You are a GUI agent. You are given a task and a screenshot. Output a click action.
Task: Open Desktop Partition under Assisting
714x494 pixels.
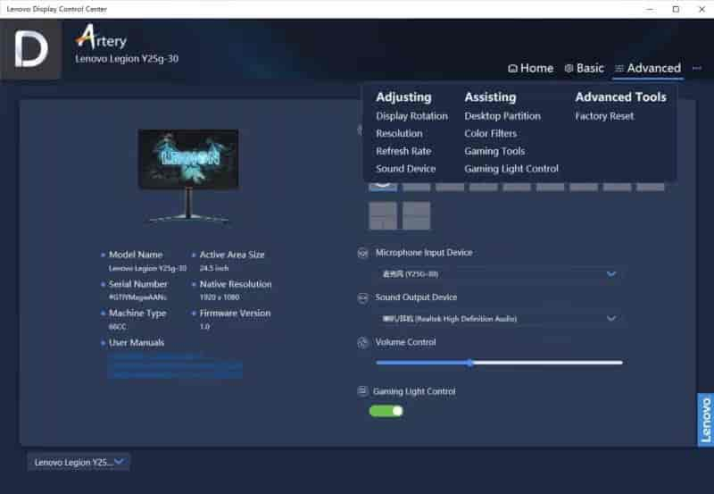(502, 116)
